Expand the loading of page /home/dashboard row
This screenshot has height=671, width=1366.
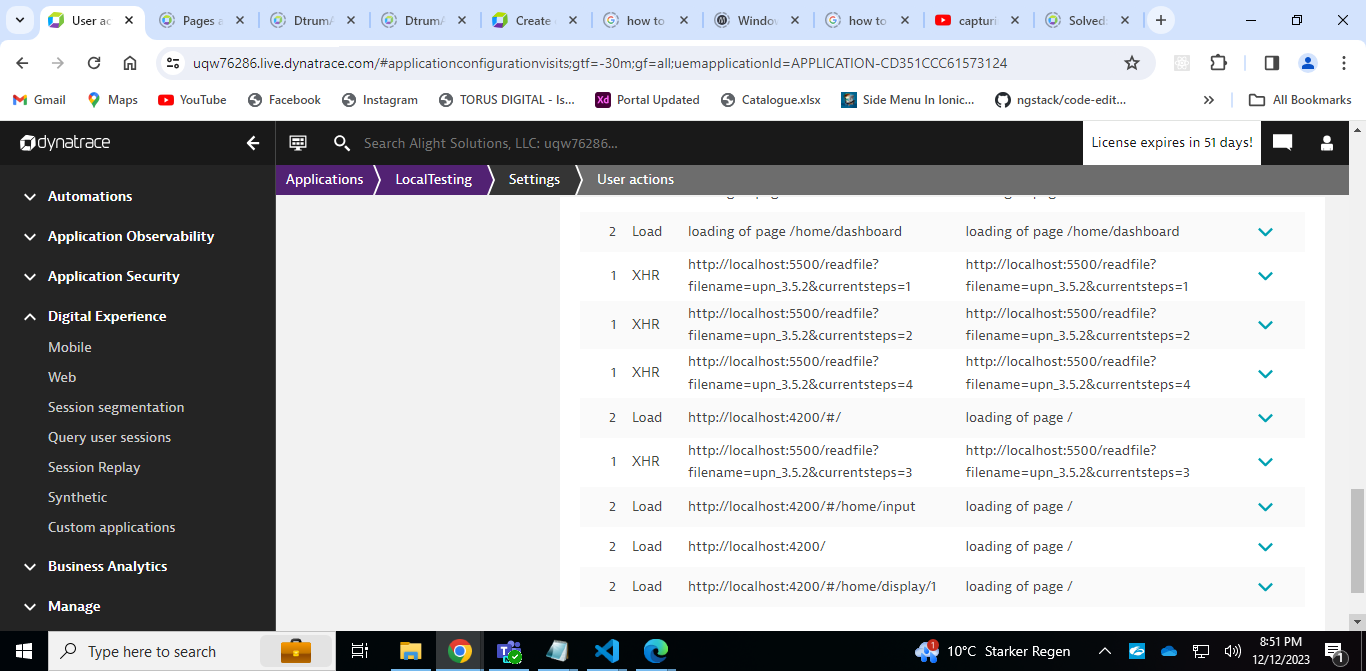[x=1265, y=231]
